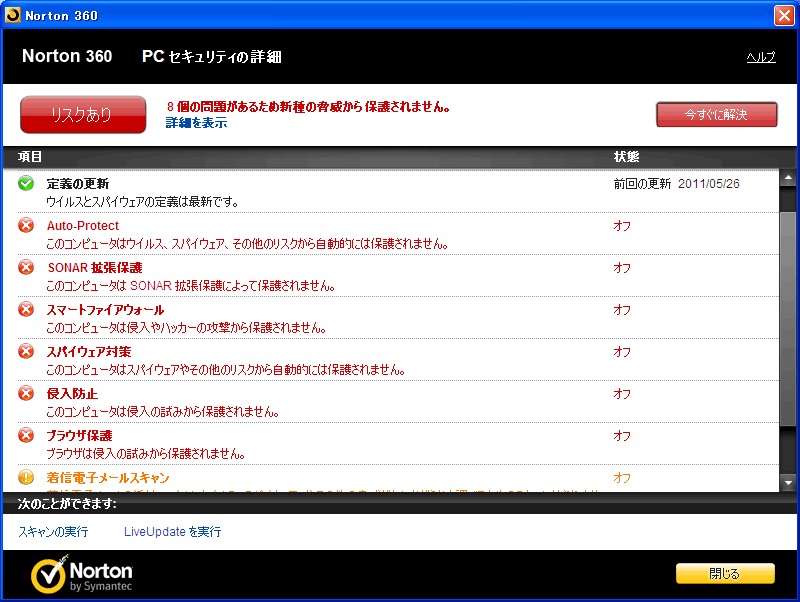Click the 侵入防止 description line
This screenshot has height=602, width=800.
tap(163, 412)
